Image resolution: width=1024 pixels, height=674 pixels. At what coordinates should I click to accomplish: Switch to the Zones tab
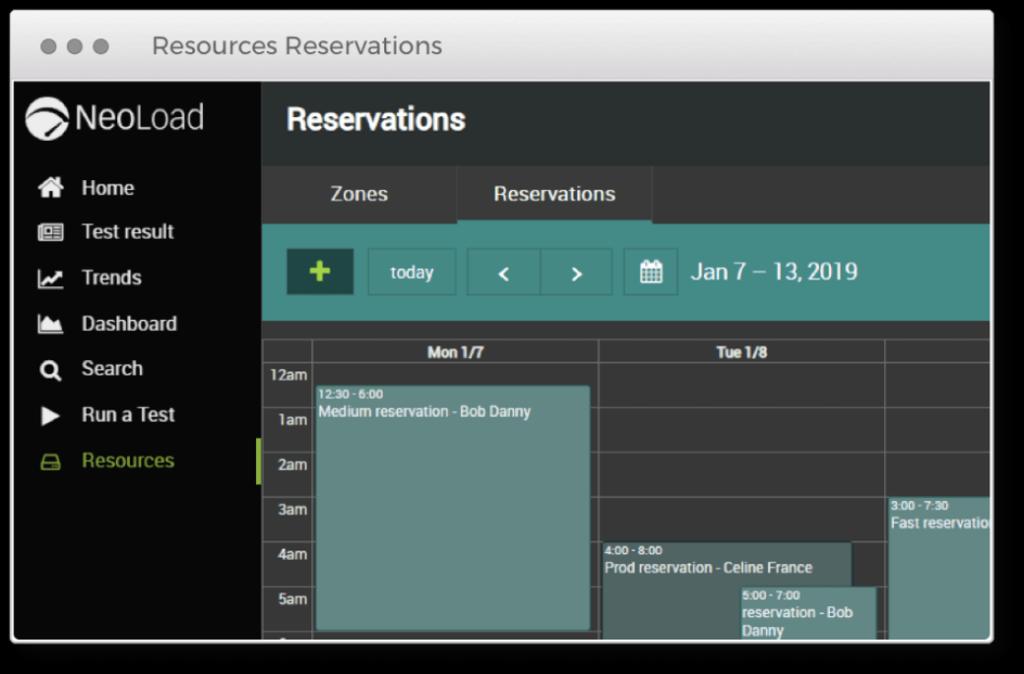[359, 194]
